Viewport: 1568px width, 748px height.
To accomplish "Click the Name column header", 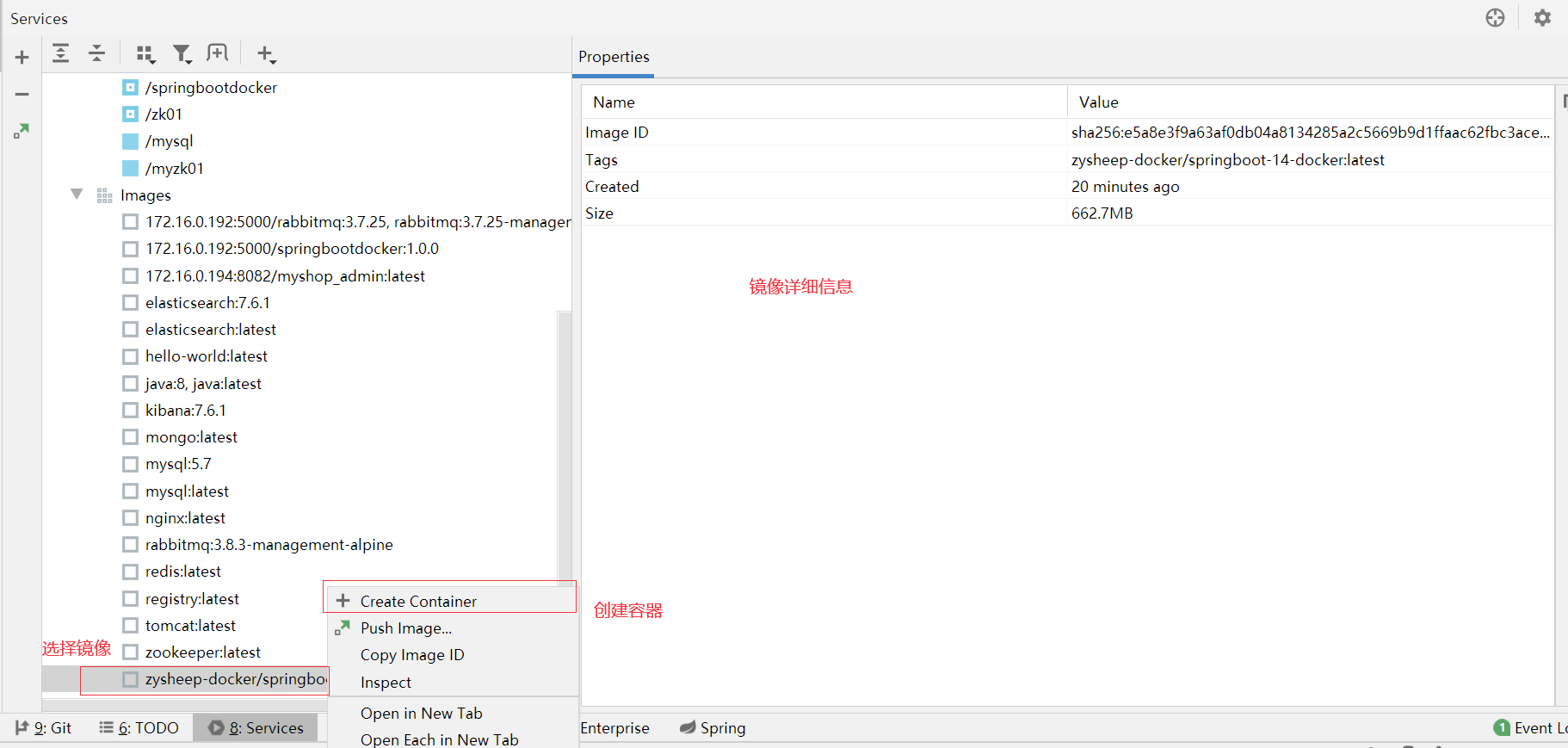I will click(824, 102).
